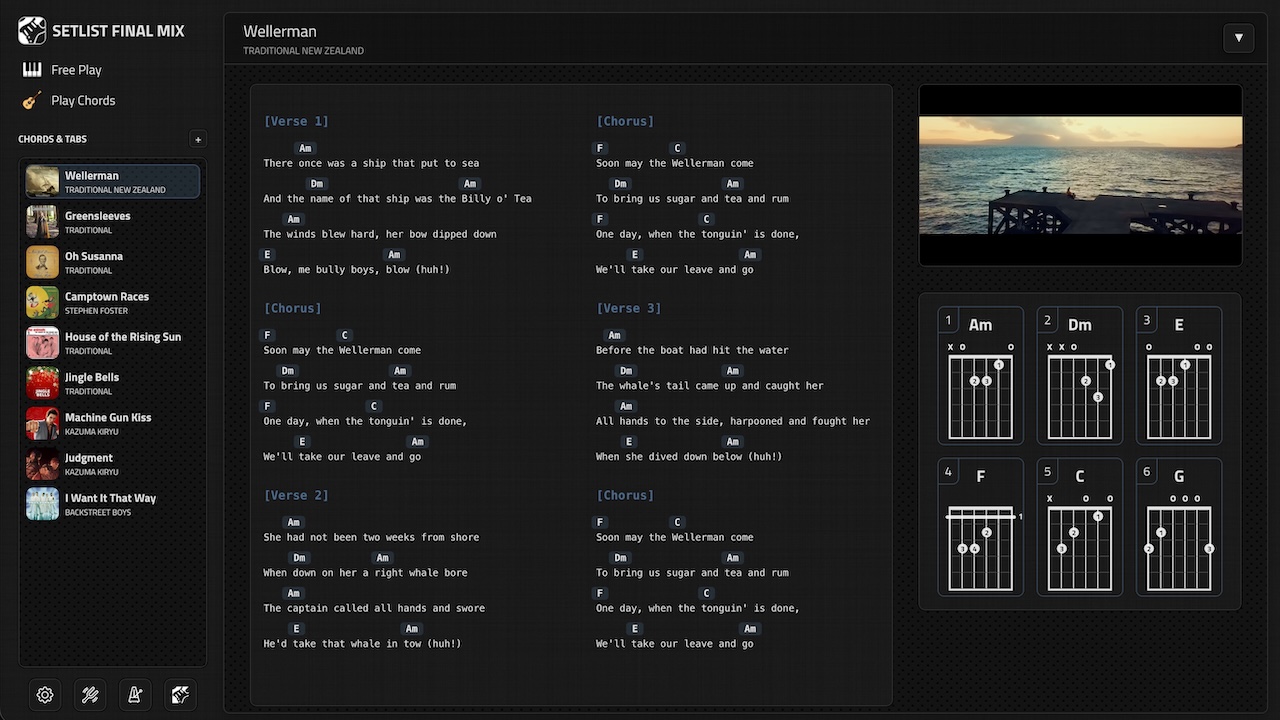Screen dimensions: 1280x720
Task: Select the Am chord diagram
Action: pyautogui.click(x=980, y=375)
